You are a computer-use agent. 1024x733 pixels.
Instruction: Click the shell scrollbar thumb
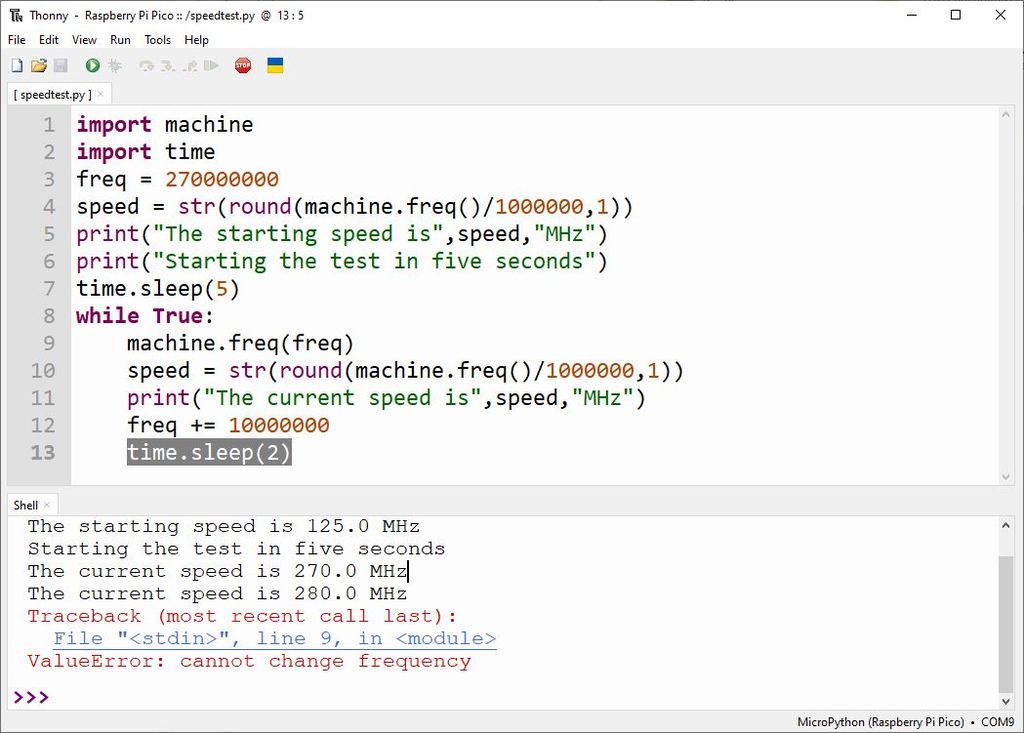click(x=1006, y=623)
